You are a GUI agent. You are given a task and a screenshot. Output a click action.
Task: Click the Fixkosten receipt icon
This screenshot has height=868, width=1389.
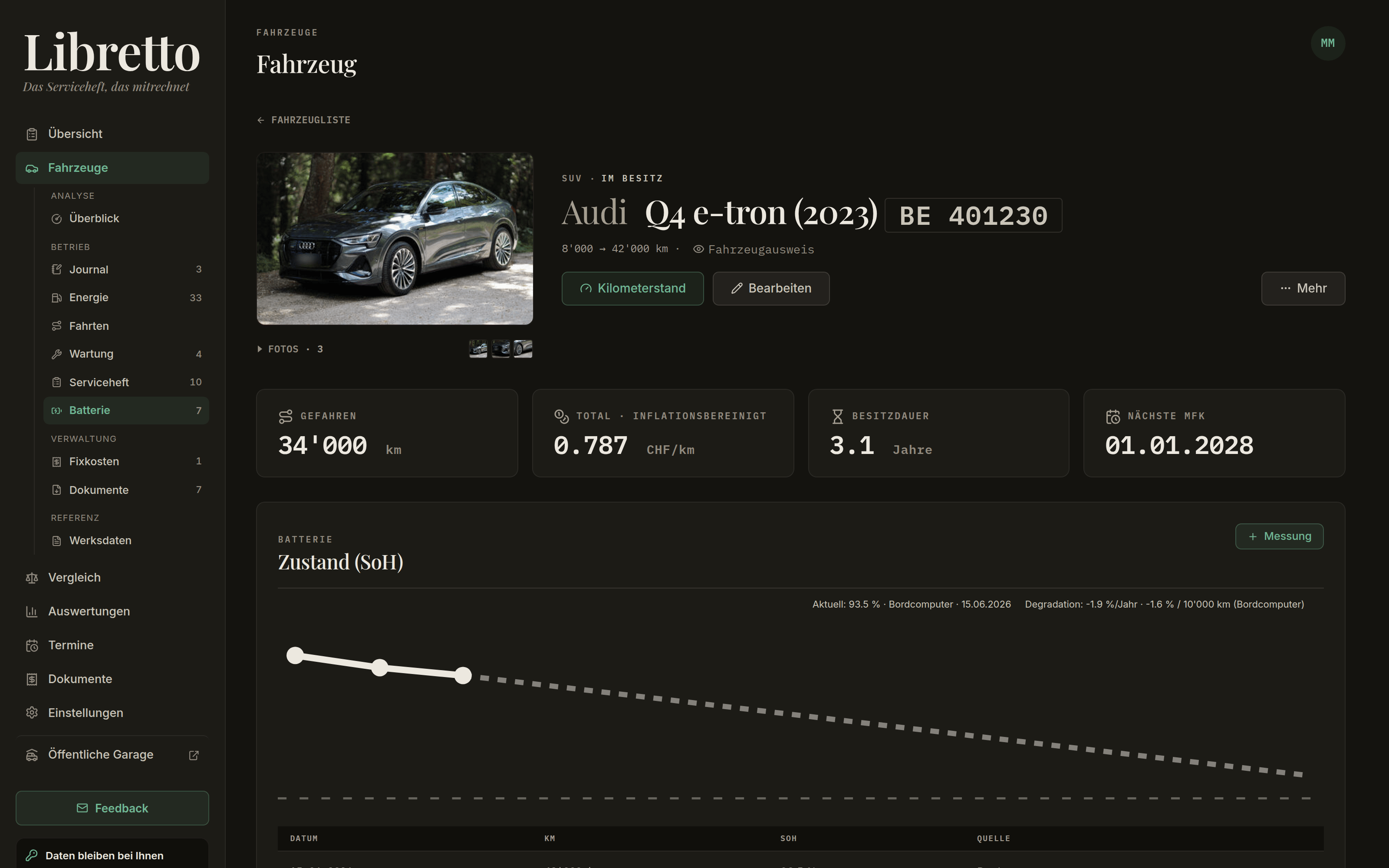[x=56, y=461]
